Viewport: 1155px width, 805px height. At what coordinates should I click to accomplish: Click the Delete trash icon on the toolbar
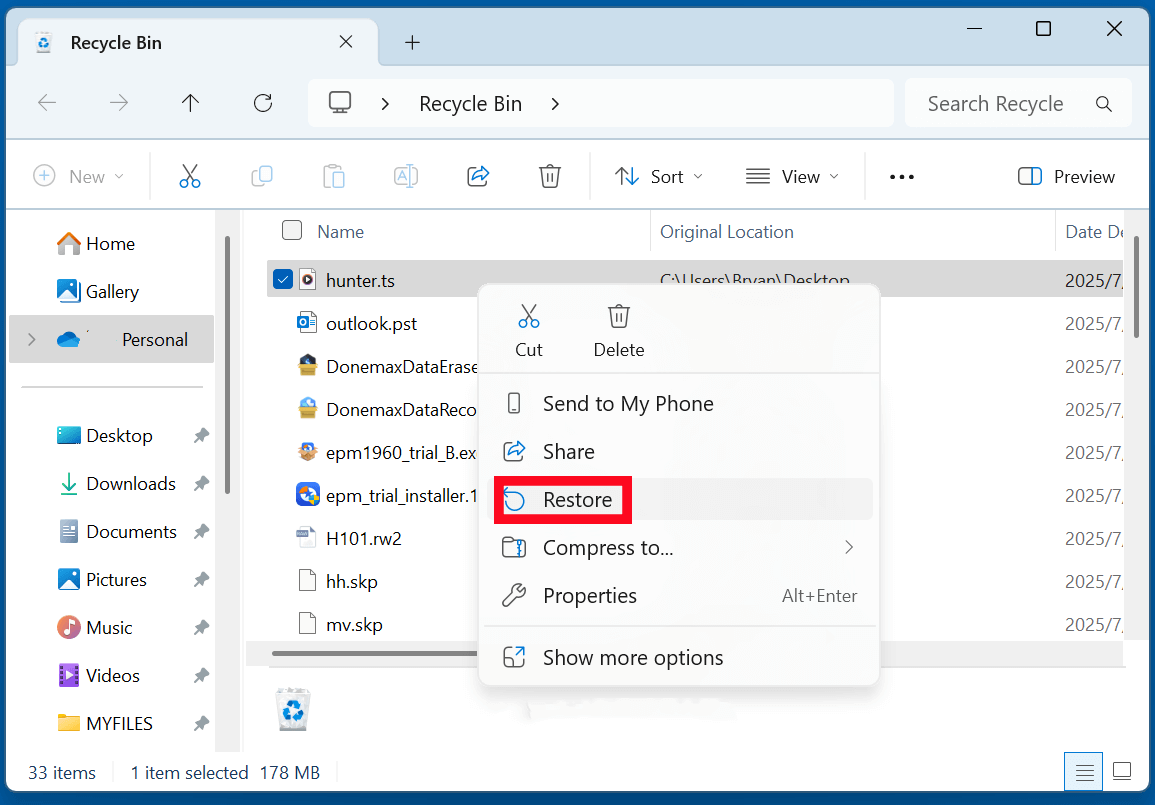tap(549, 176)
